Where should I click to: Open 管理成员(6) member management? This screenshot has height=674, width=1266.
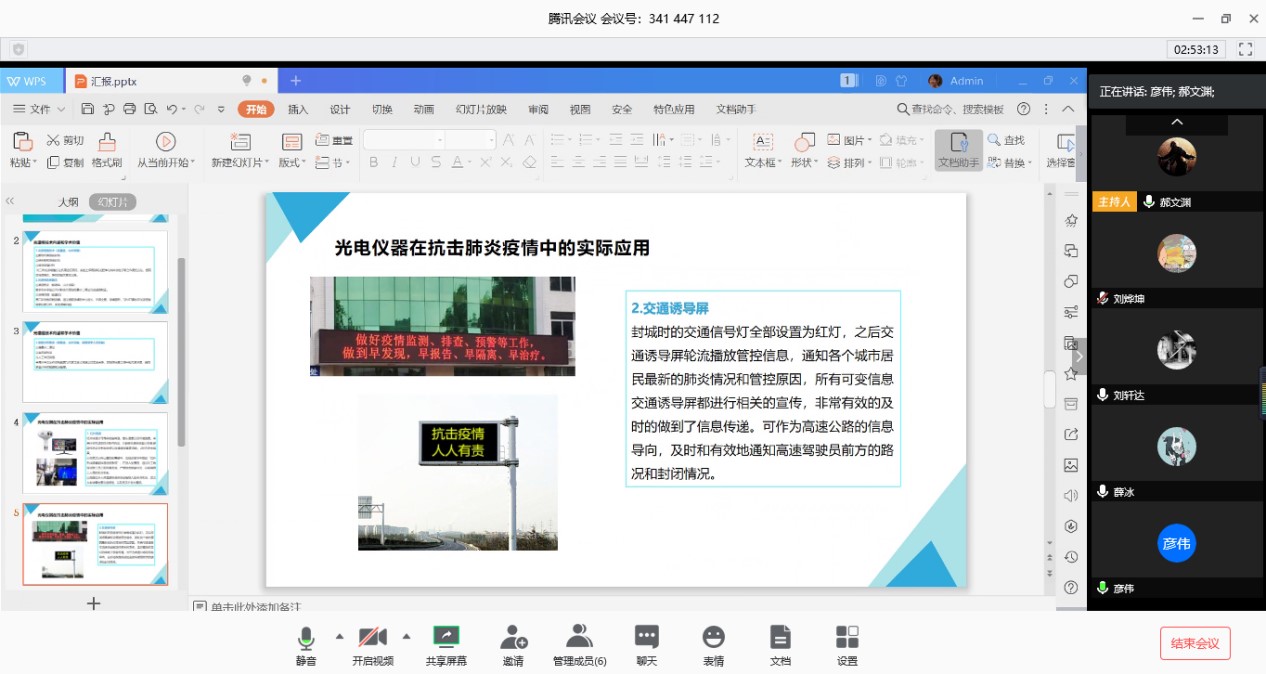(579, 638)
